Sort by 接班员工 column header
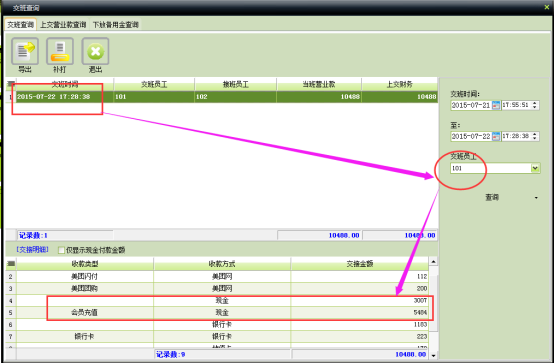554x364 pixels. point(235,84)
